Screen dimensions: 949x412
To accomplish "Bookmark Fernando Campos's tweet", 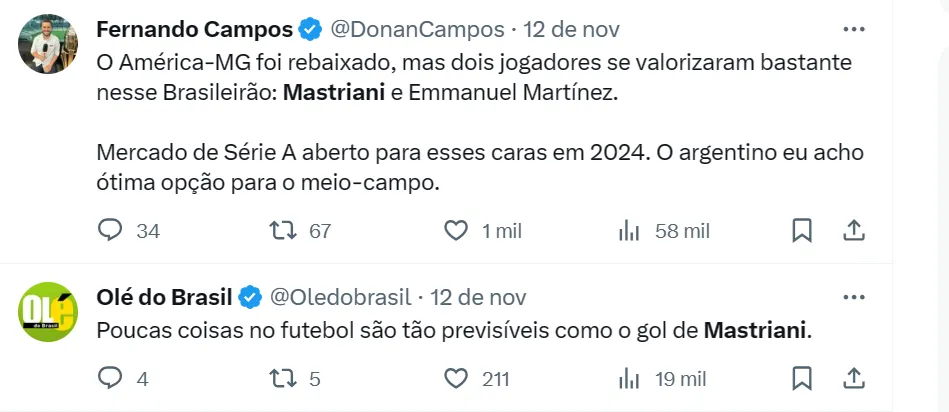I will (802, 231).
